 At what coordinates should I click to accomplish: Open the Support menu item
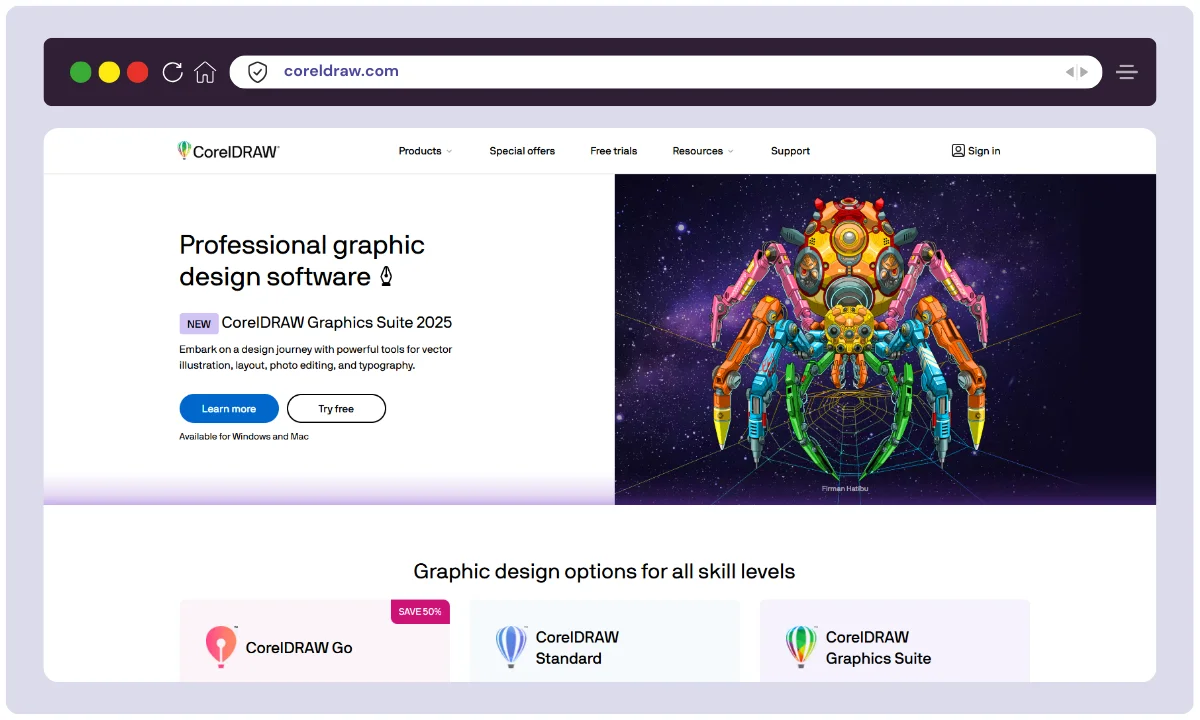(790, 151)
